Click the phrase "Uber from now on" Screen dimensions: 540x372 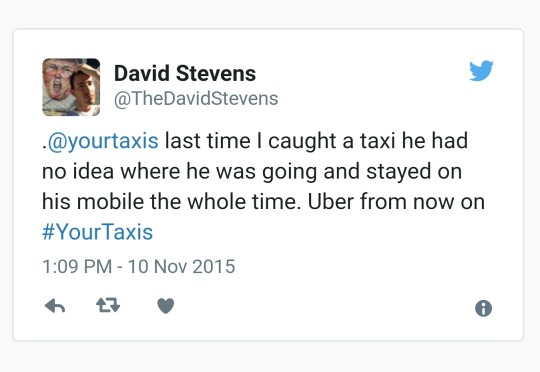396,202
